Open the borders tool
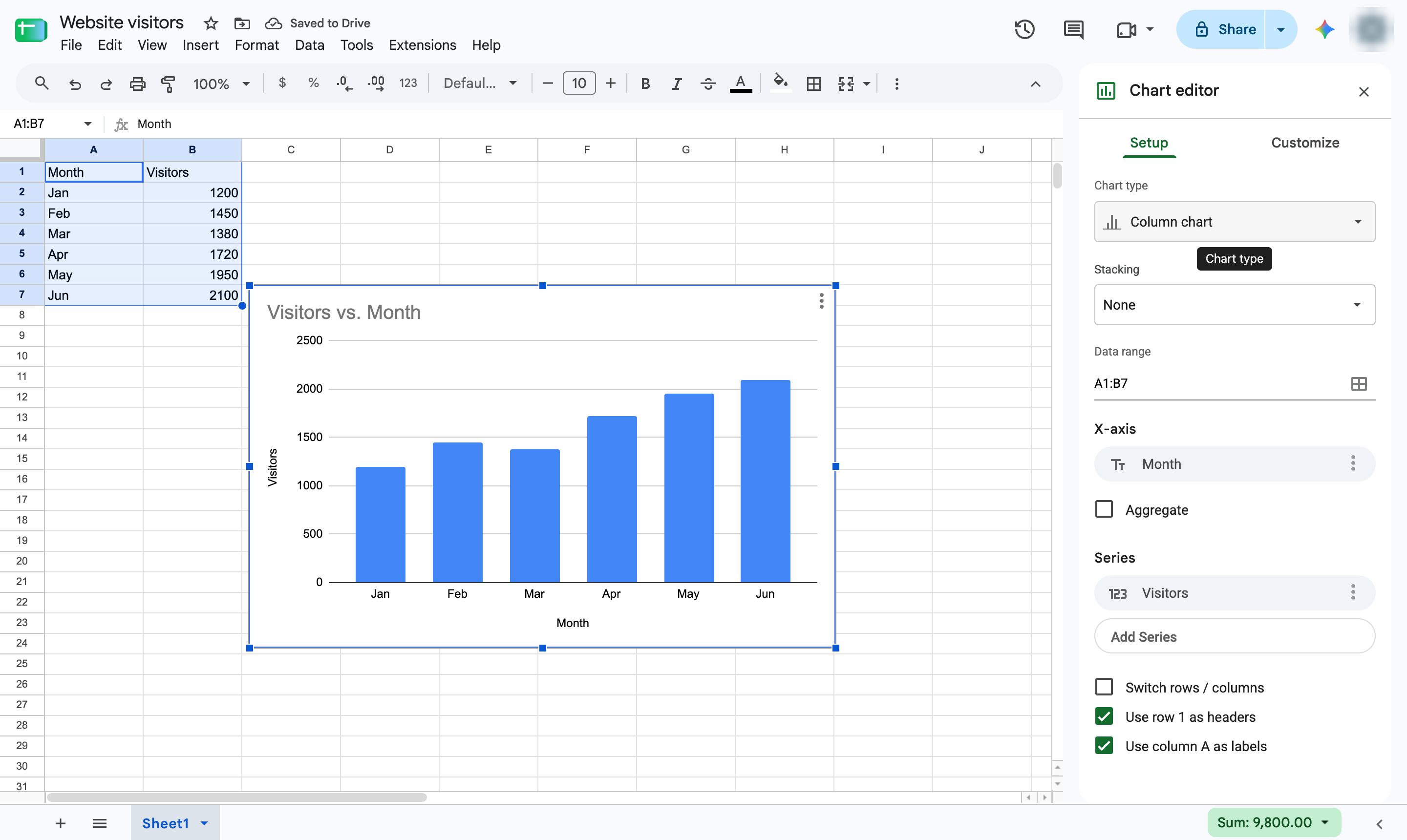The height and width of the screenshot is (840, 1407). (813, 84)
